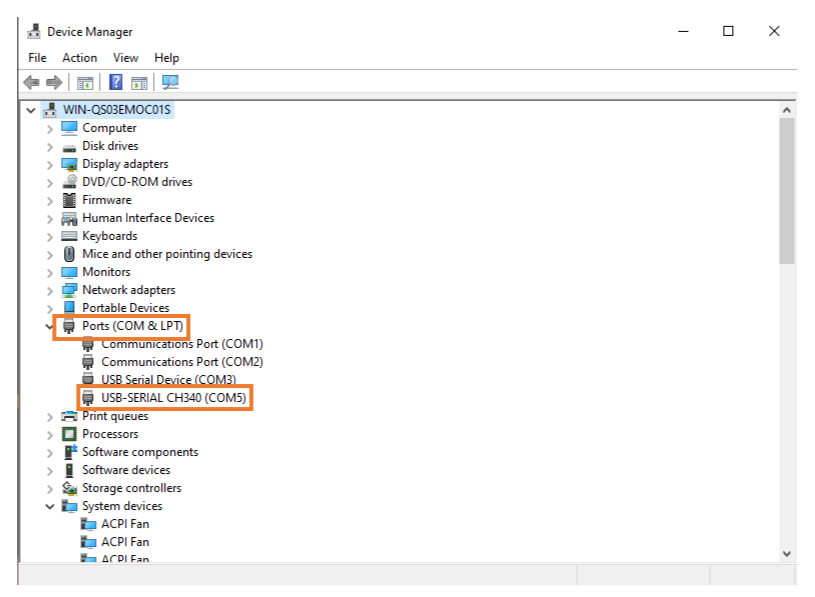The image size is (815, 597).
Task: Select USB-SERIAL CH340 (COM5) entry
Action: coord(174,398)
